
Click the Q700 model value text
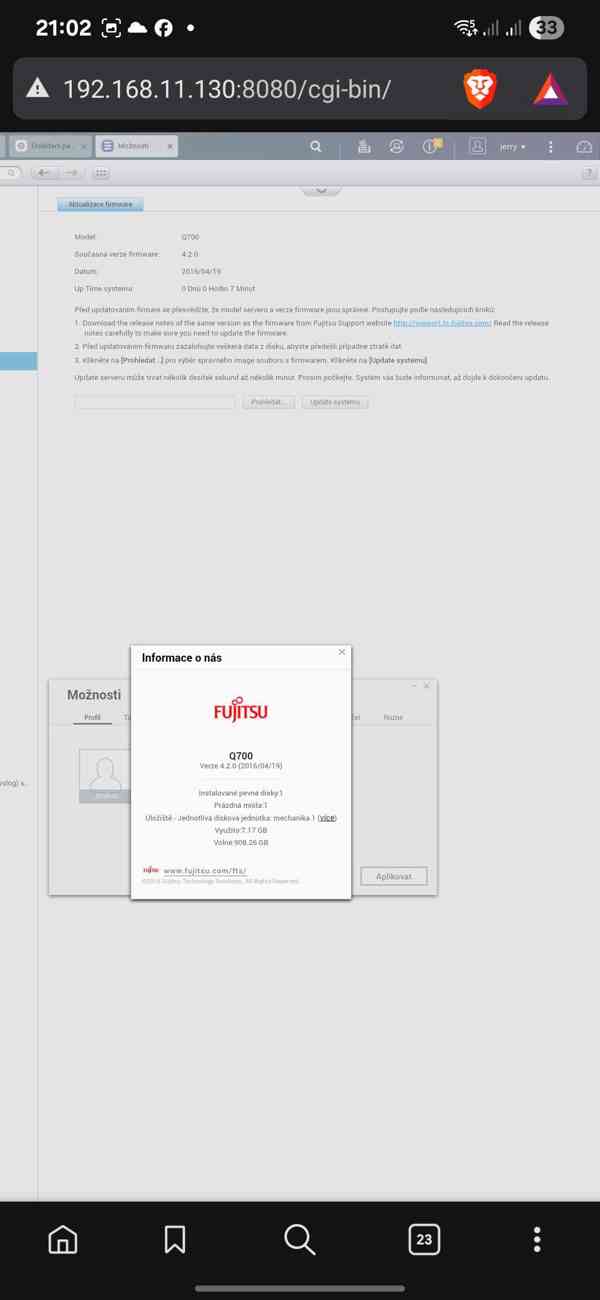(x=190, y=237)
